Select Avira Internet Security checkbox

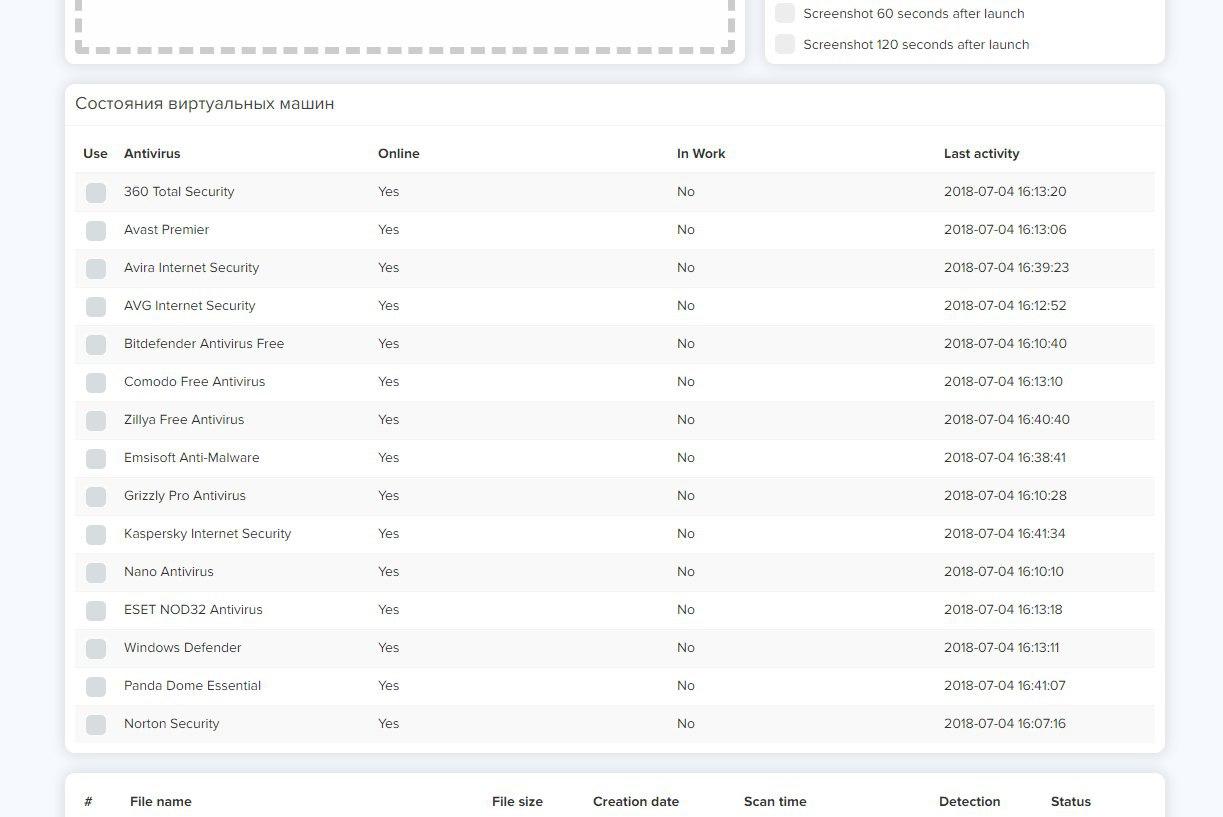point(96,269)
